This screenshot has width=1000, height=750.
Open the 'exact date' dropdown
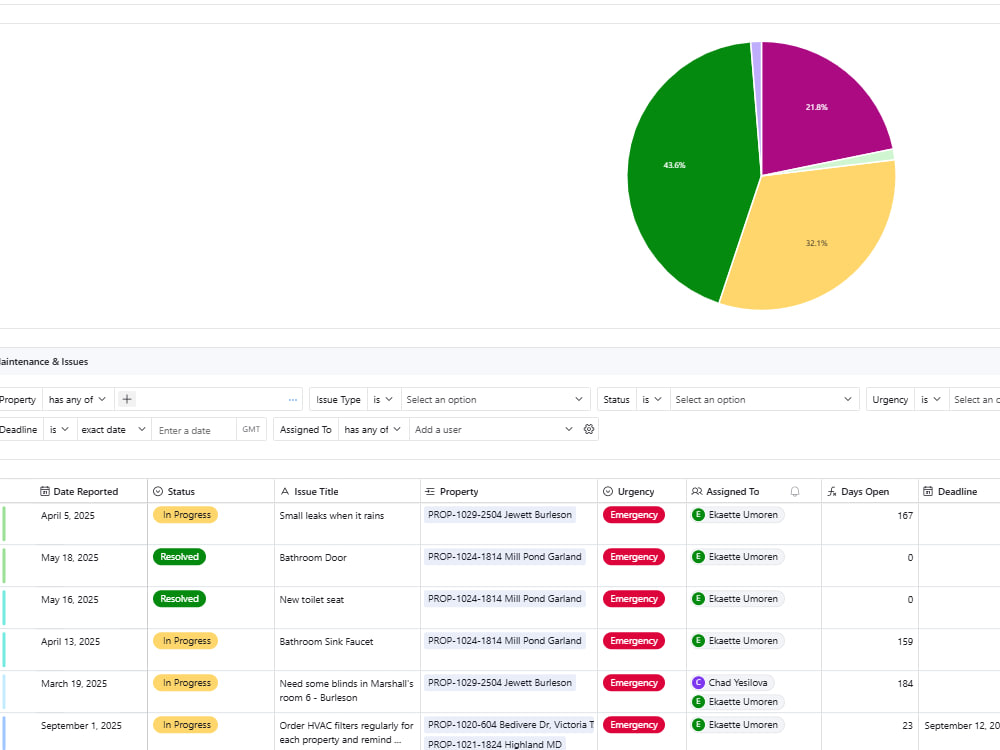pos(114,429)
